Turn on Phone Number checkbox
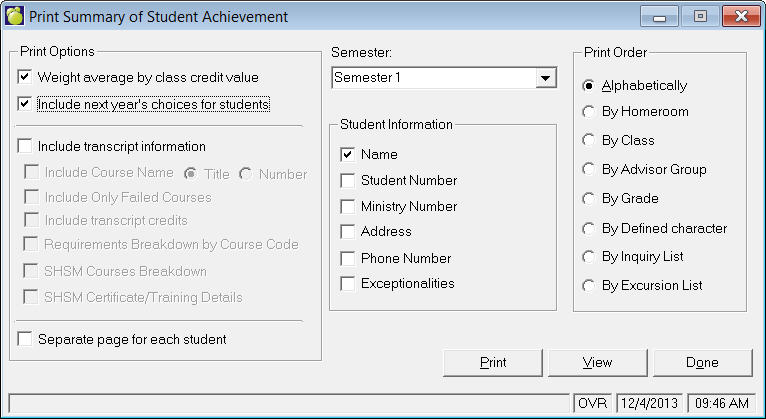Image resolution: width=766 pixels, height=419 pixels. click(x=347, y=259)
